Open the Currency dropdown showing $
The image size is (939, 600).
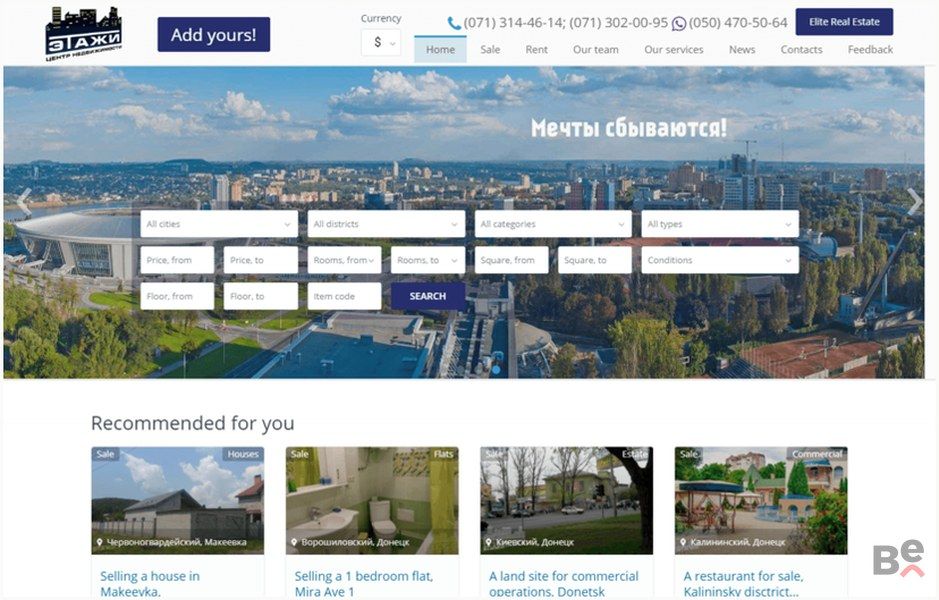click(381, 43)
